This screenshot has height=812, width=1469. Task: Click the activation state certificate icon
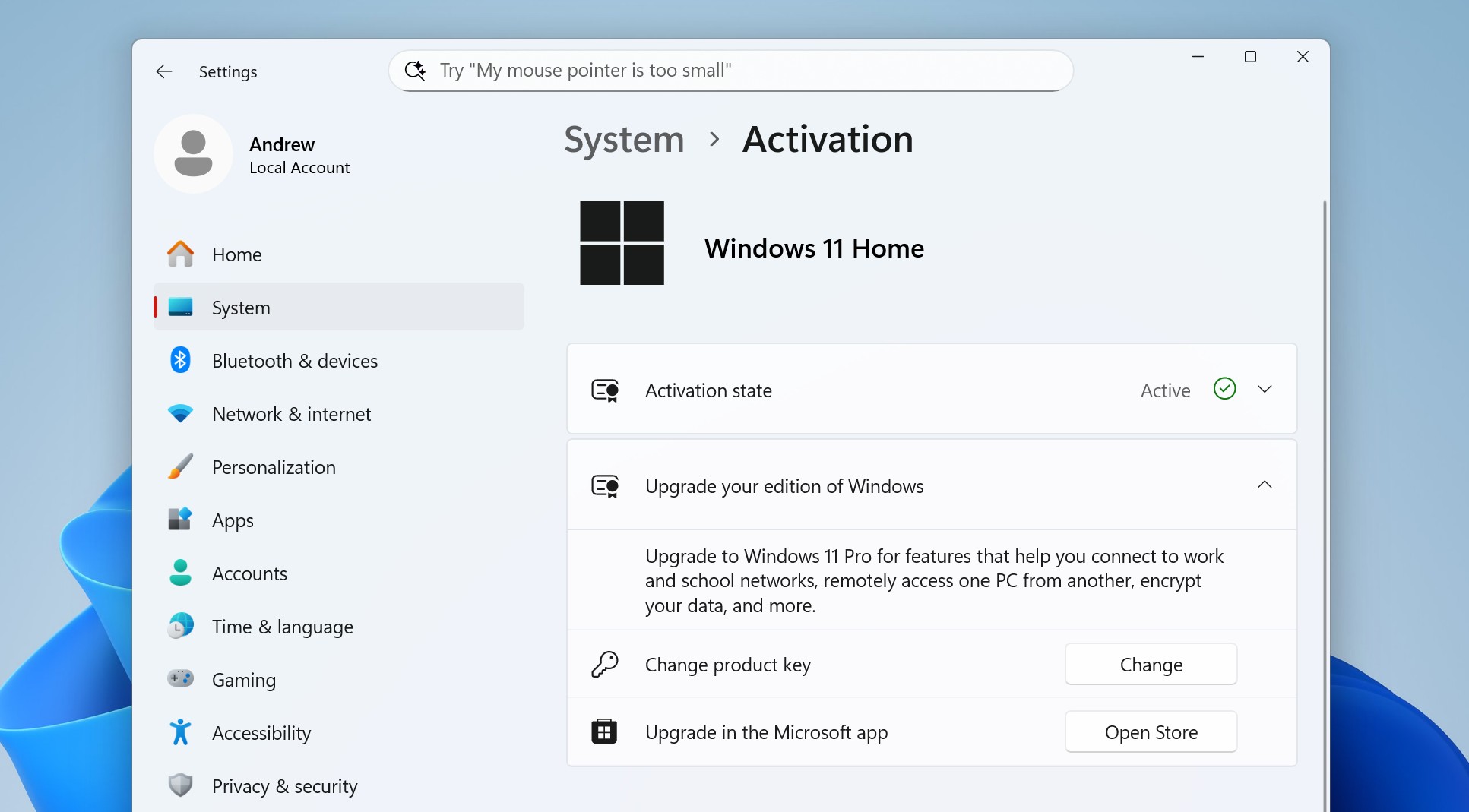tap(605, 390)
